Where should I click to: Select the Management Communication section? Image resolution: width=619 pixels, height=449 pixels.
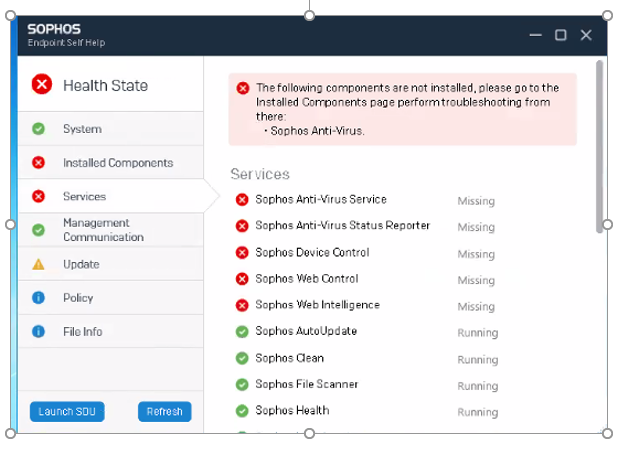[111, 230]
